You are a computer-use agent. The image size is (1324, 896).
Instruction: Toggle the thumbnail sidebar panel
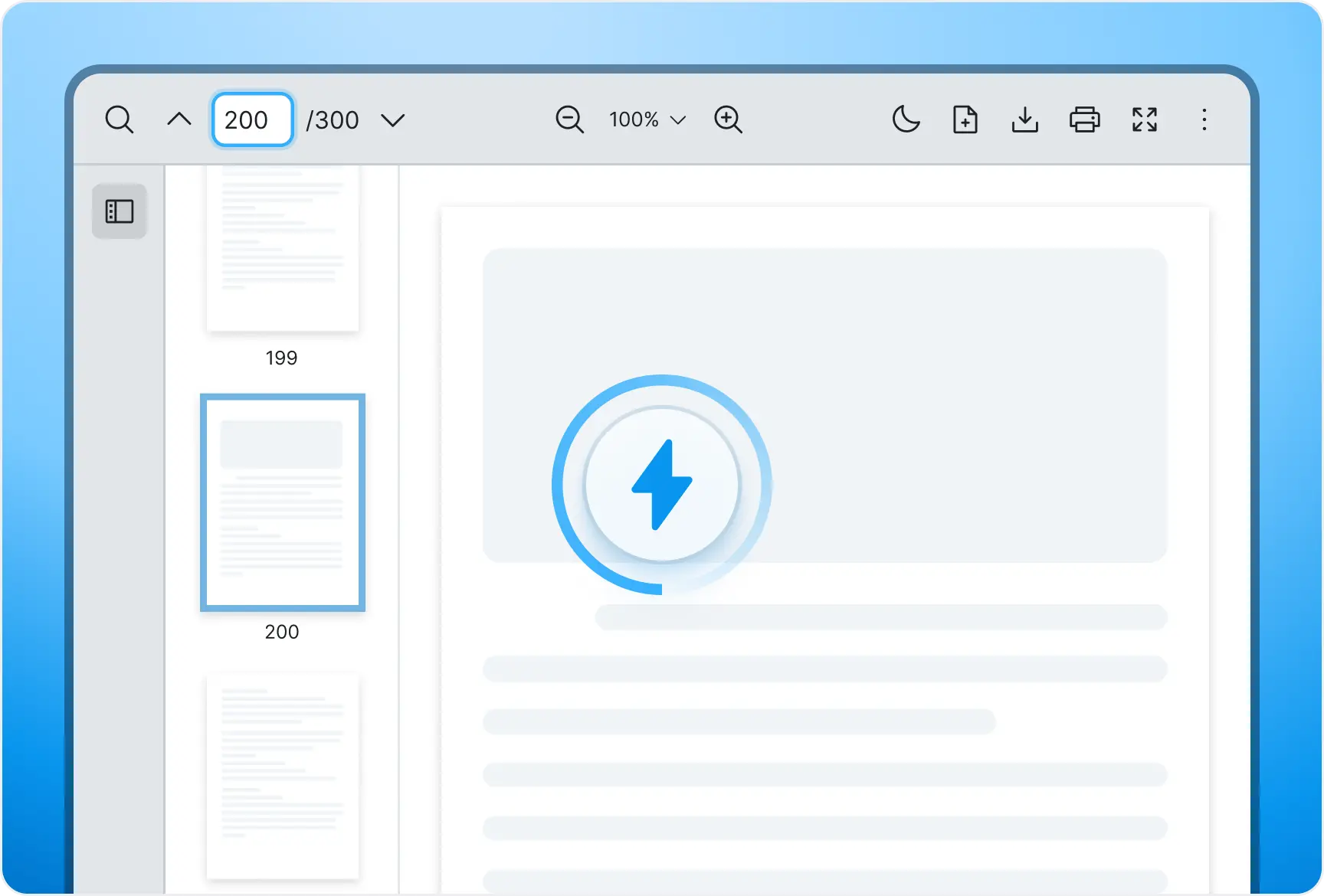click(120, 211)
